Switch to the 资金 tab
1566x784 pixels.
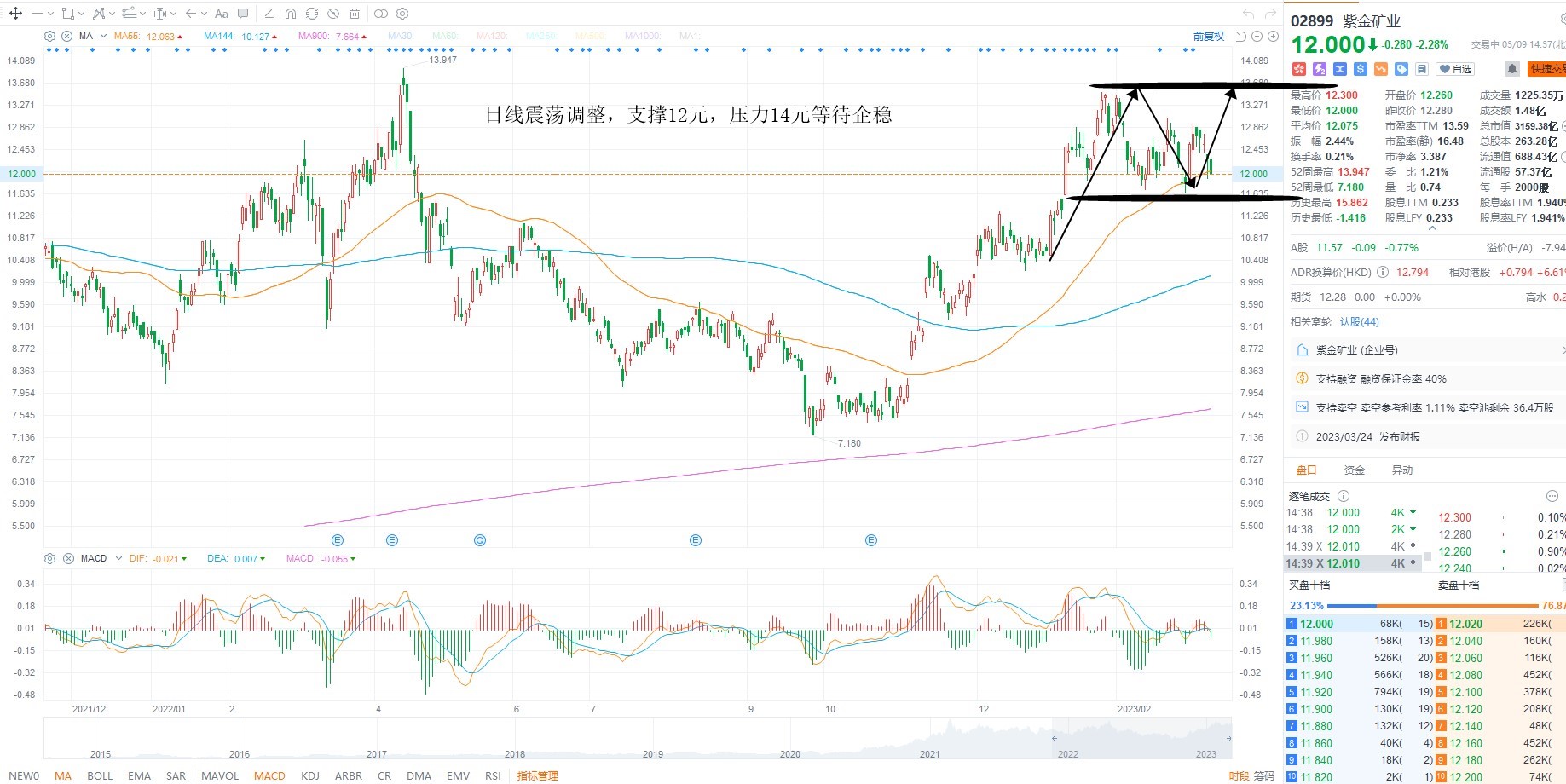click(x=1354, y=470)
